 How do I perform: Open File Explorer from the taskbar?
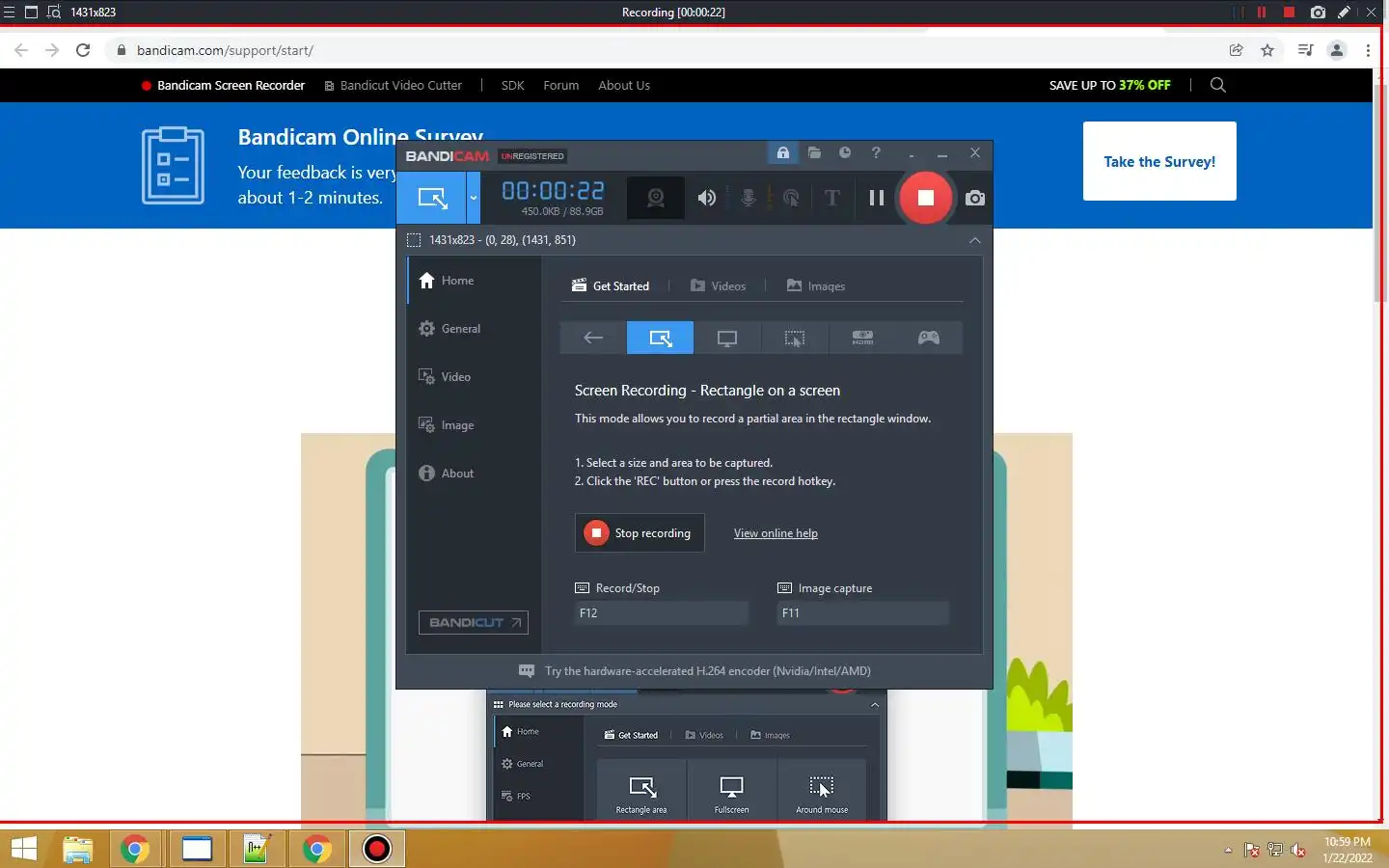[x=78, y=849]
